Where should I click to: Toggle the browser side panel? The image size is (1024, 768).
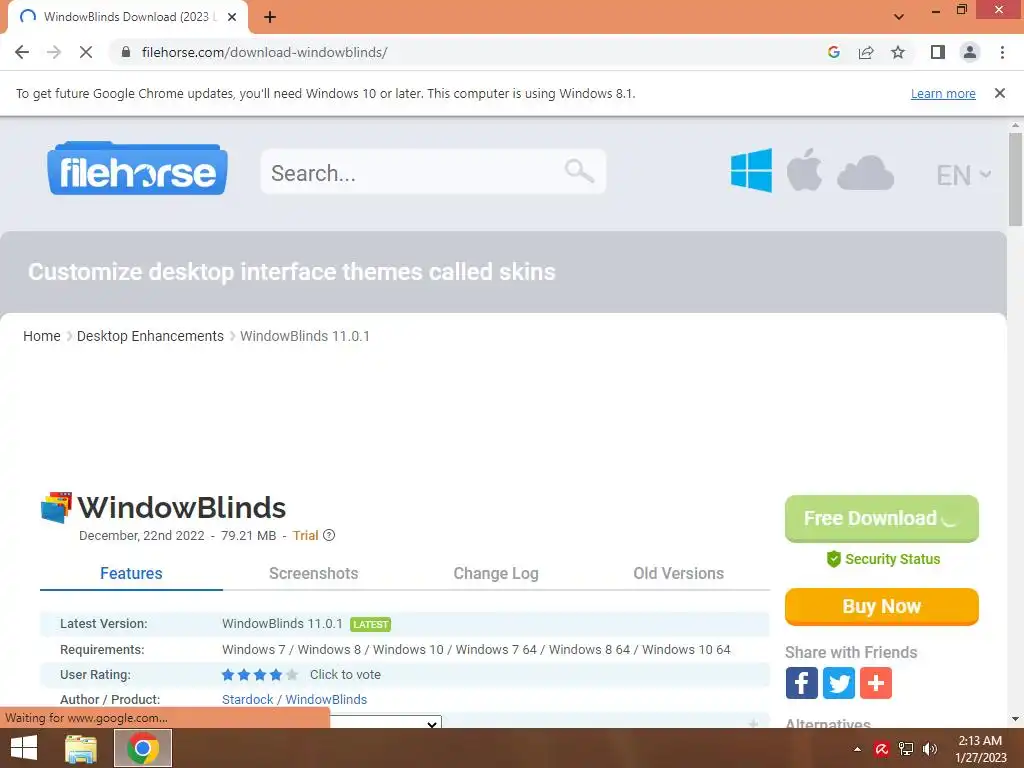(938, 52)
